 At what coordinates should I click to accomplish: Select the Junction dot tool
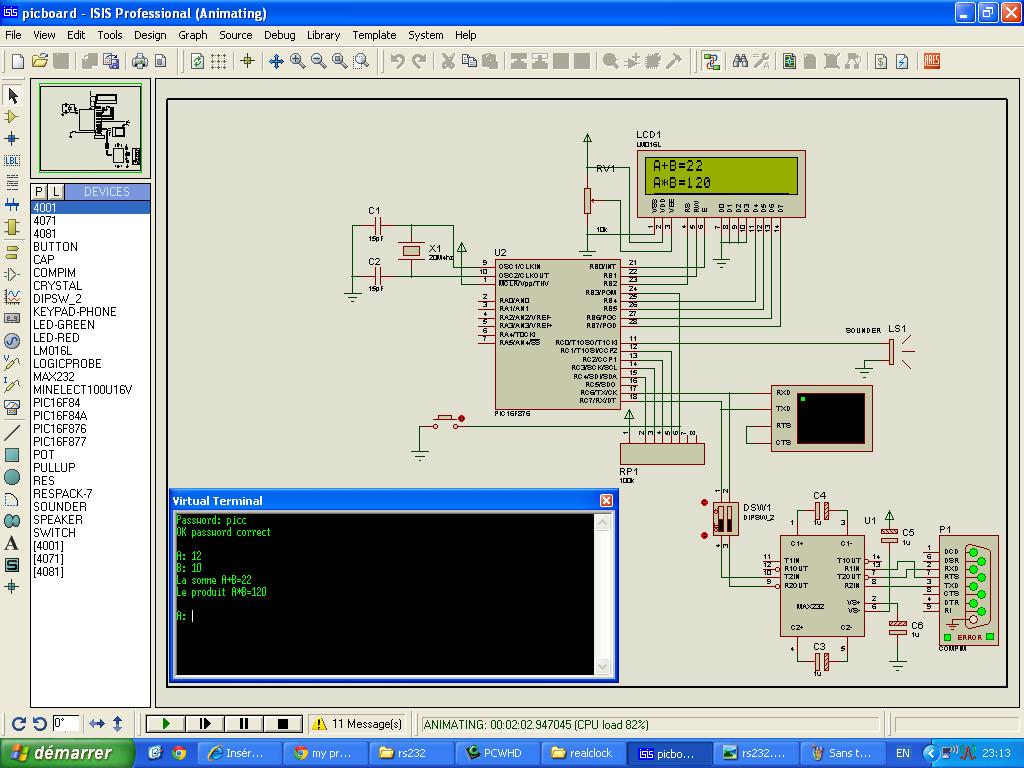point(12,138)
